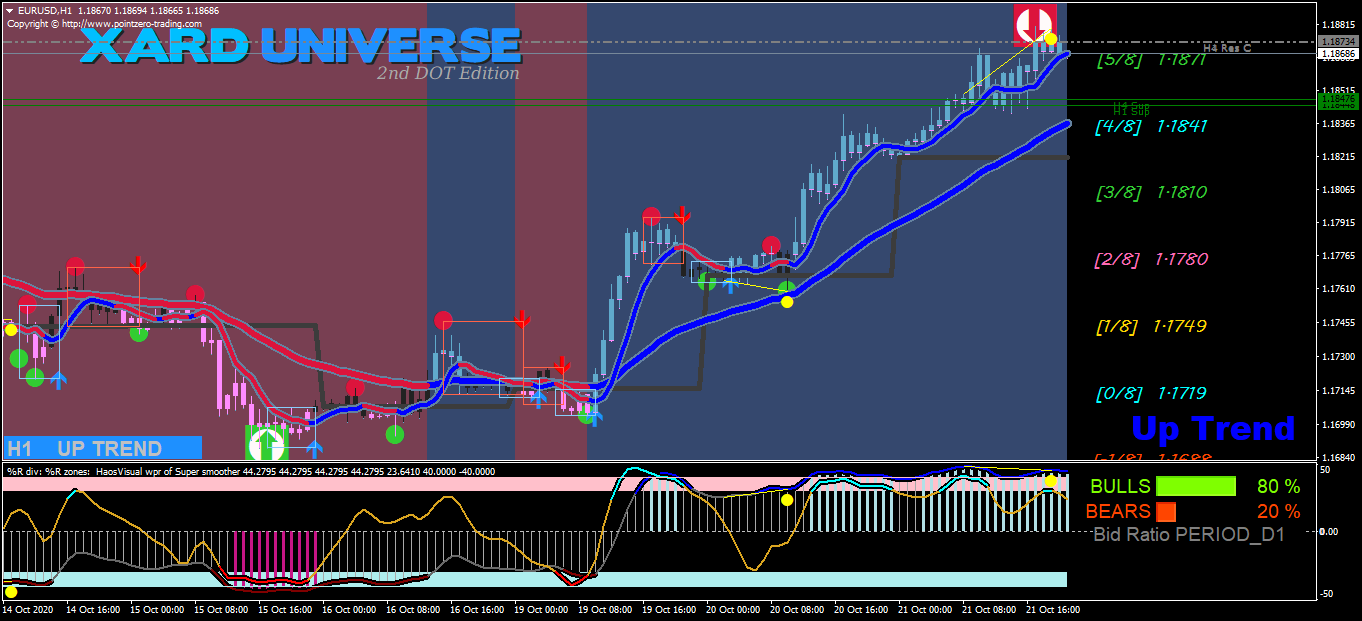1362x621 pixels.
Task: Click 1.17300 on the price scale
Action: (x=1339, y=356)
